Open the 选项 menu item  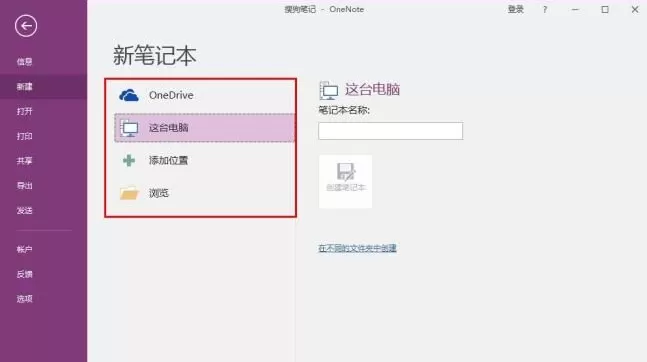click(x=24, y=299)
